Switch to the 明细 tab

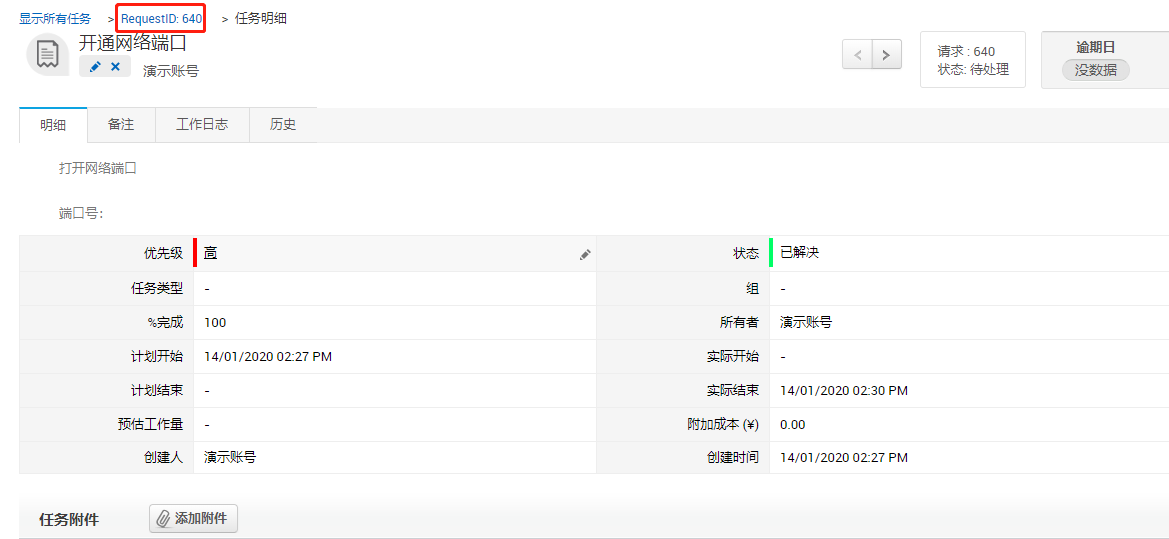pyautogui.click(x=53, y=125)
